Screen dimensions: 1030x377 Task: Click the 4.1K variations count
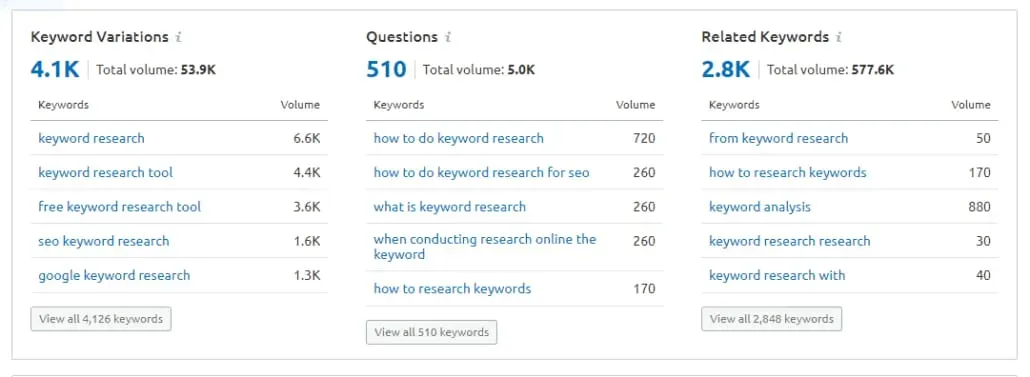click(x=55, y=70)
